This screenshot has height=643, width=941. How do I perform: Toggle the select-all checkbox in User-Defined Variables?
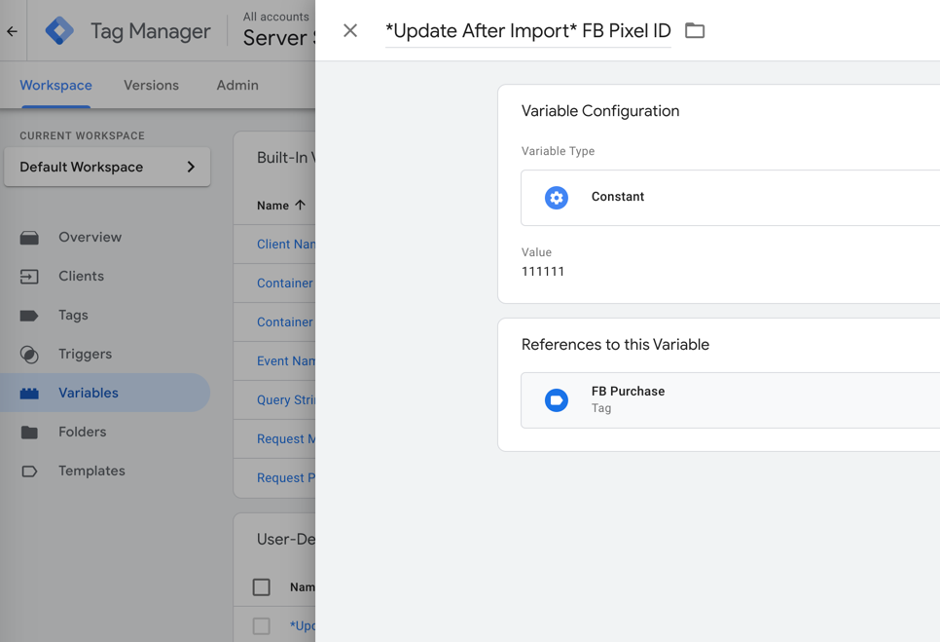(261, 587)
